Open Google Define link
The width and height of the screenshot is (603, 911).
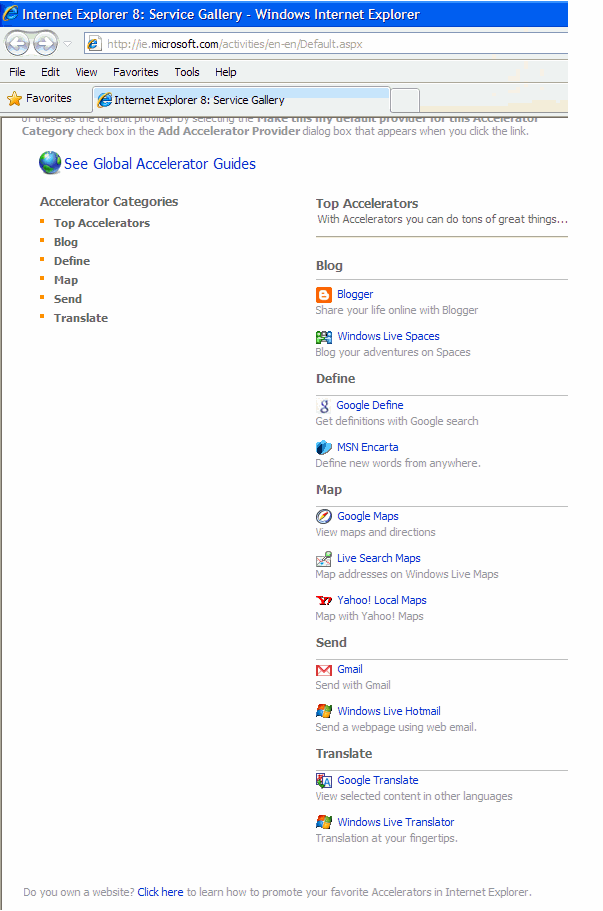(369, 406)
